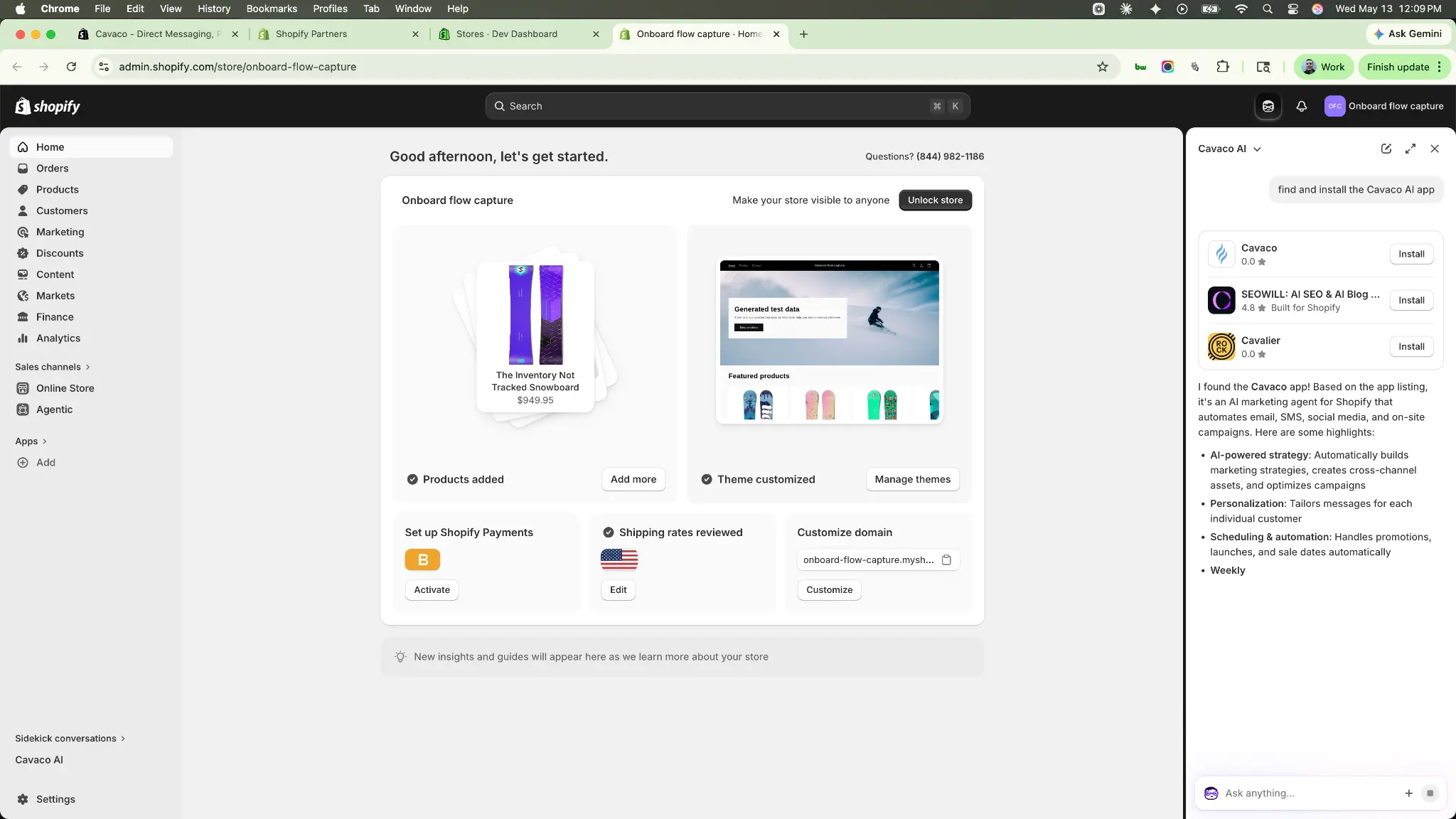Screen dimensions: 1456x819
Task: Open the Profiles menu
Action: tap(330, 9)
